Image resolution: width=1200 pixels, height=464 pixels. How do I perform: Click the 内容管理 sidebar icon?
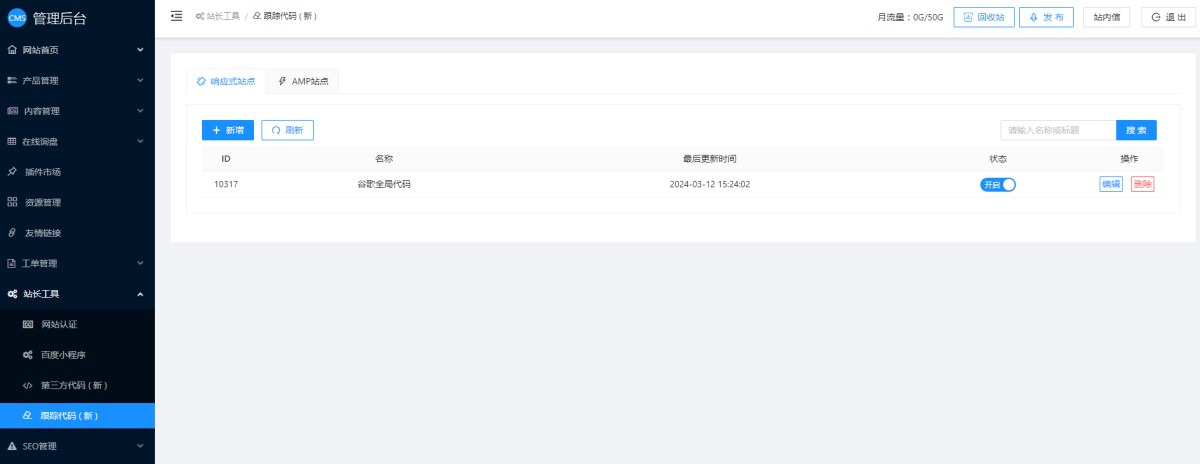[x=12, y=111]
